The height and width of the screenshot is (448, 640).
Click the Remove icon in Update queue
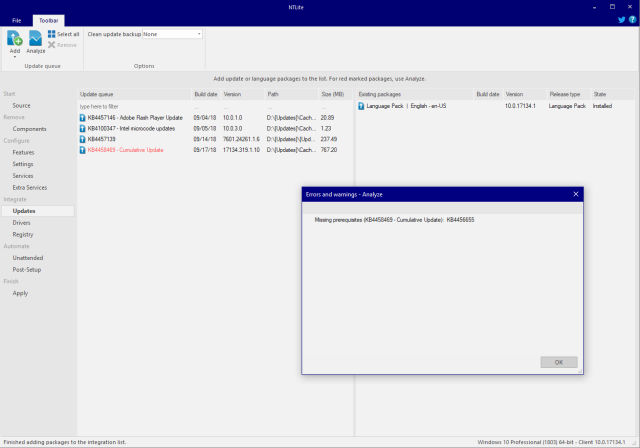tap(62, 45)
